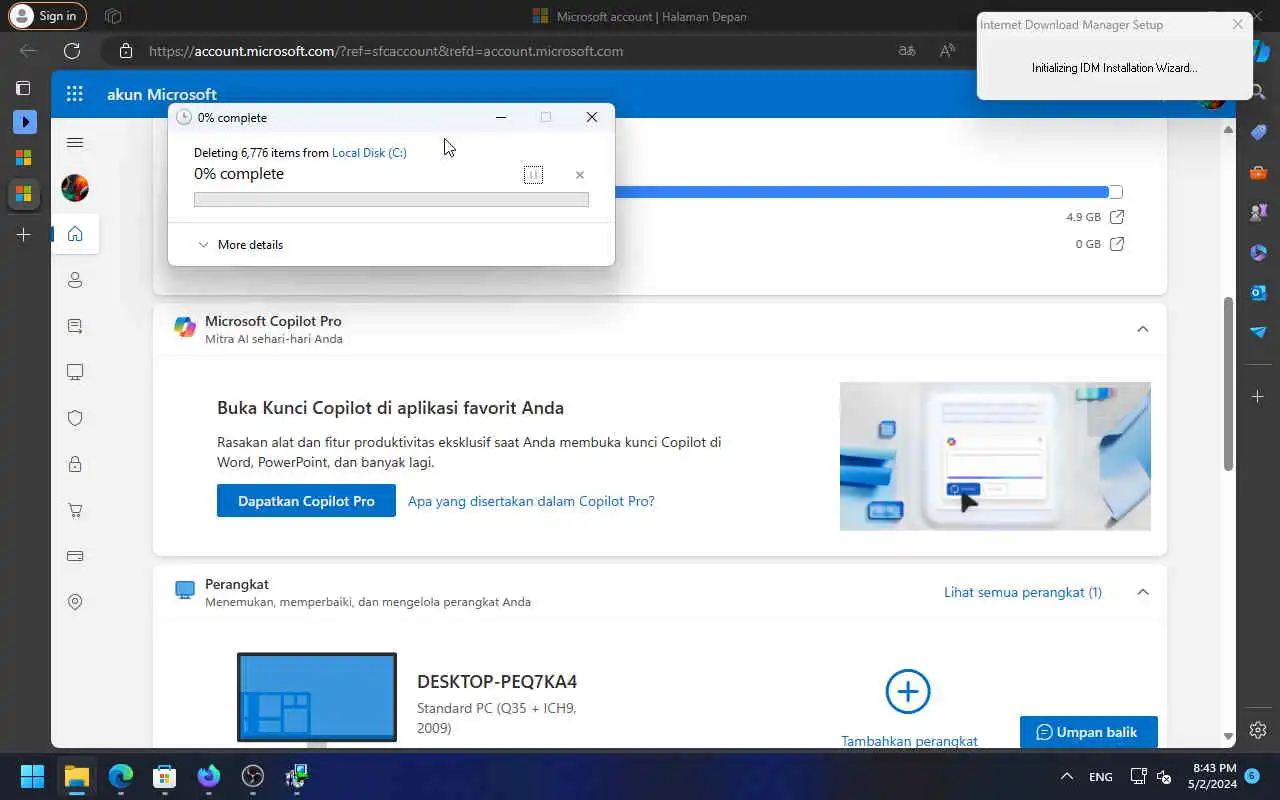
Task: Click the add device plus circle
Action: [x=908, y=691]
